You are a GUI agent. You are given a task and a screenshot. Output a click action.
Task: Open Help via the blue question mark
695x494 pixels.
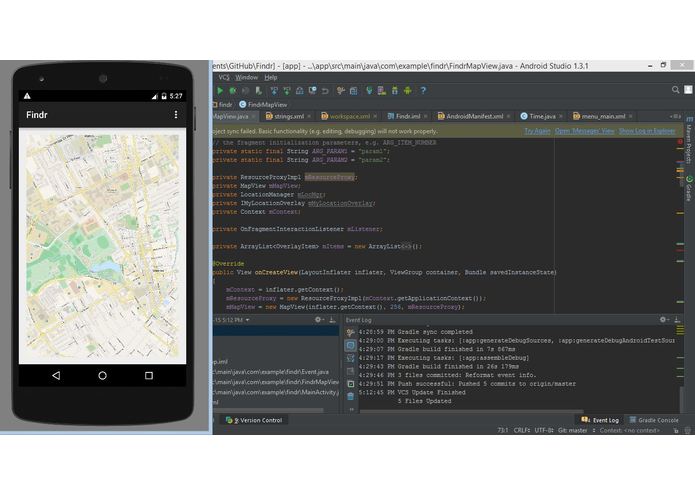pyautogui.click(x=423, y=90)
